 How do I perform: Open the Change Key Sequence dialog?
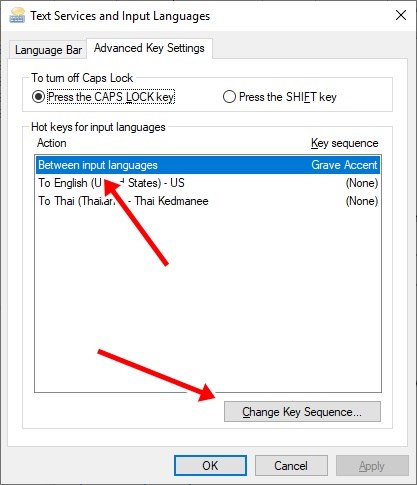click(x=302, y=412)
